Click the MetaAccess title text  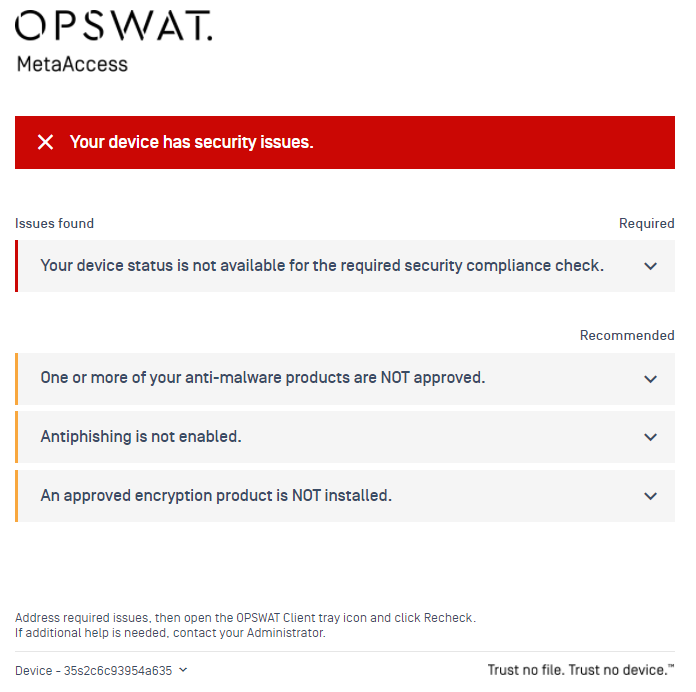(x=72, y=64)
